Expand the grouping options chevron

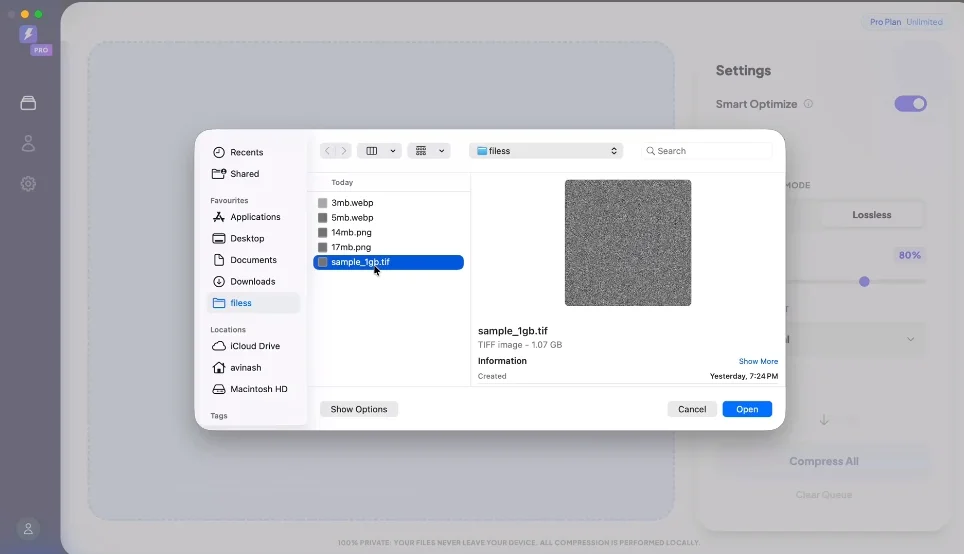[441, 151]
